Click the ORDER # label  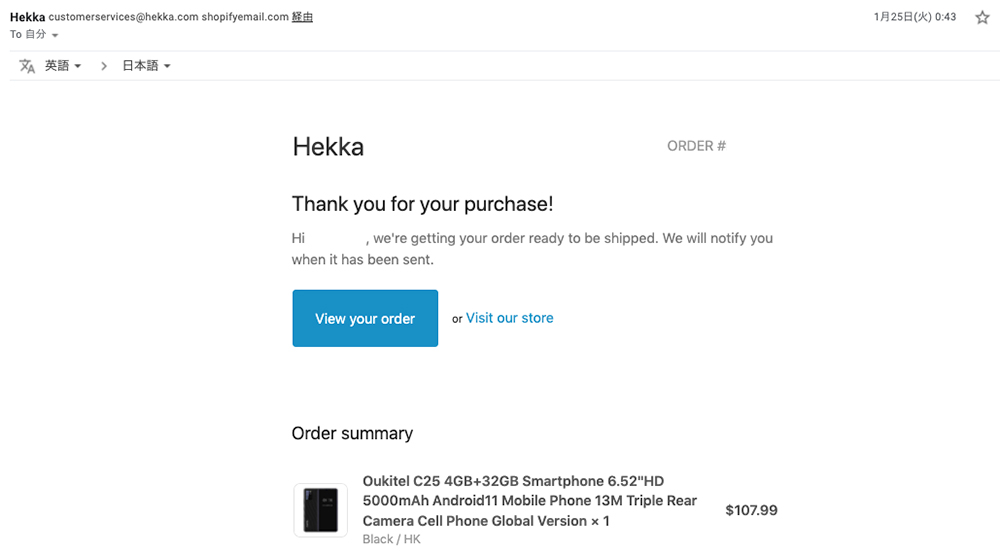coord(696,146)
